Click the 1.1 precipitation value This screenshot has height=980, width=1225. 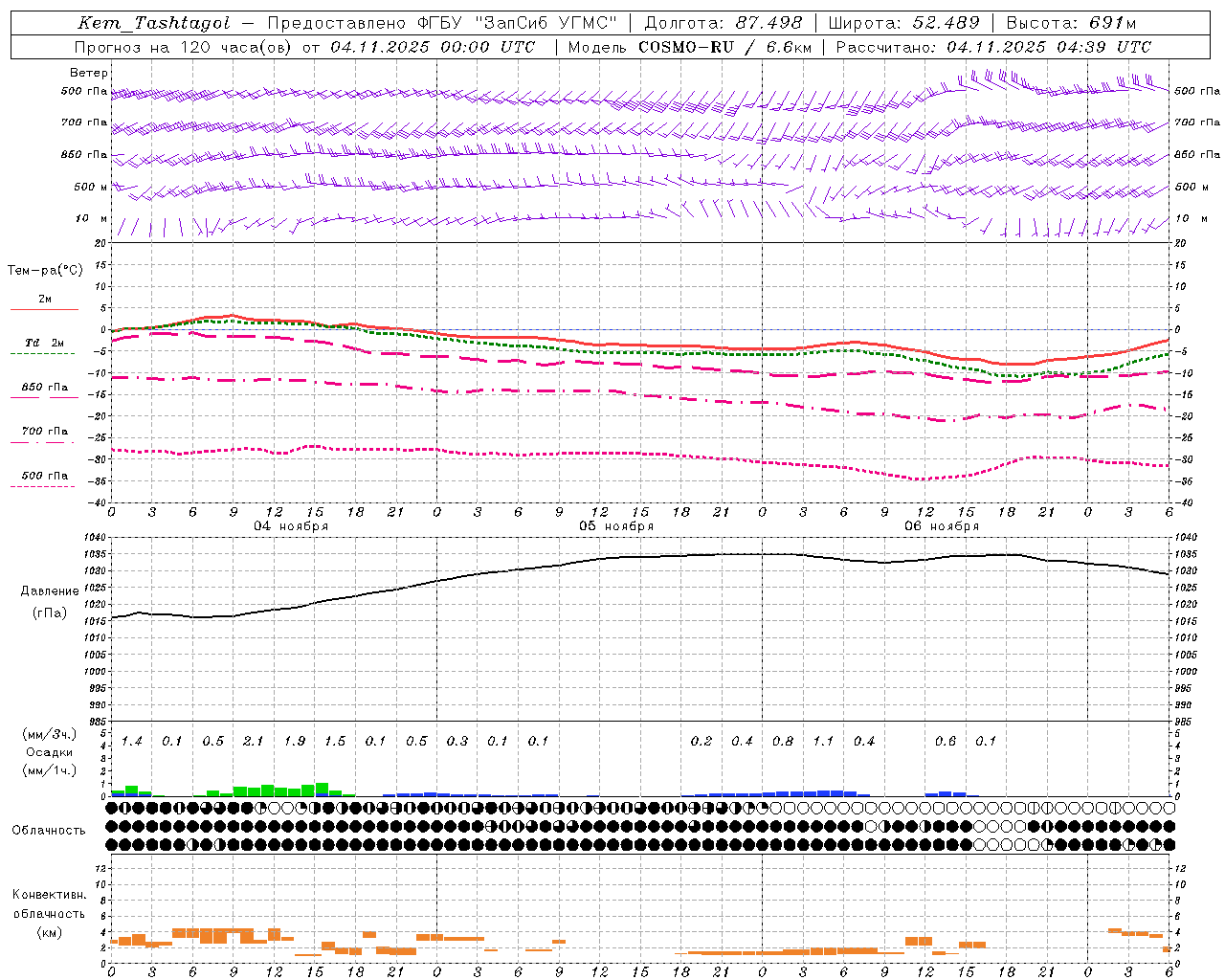823,741
